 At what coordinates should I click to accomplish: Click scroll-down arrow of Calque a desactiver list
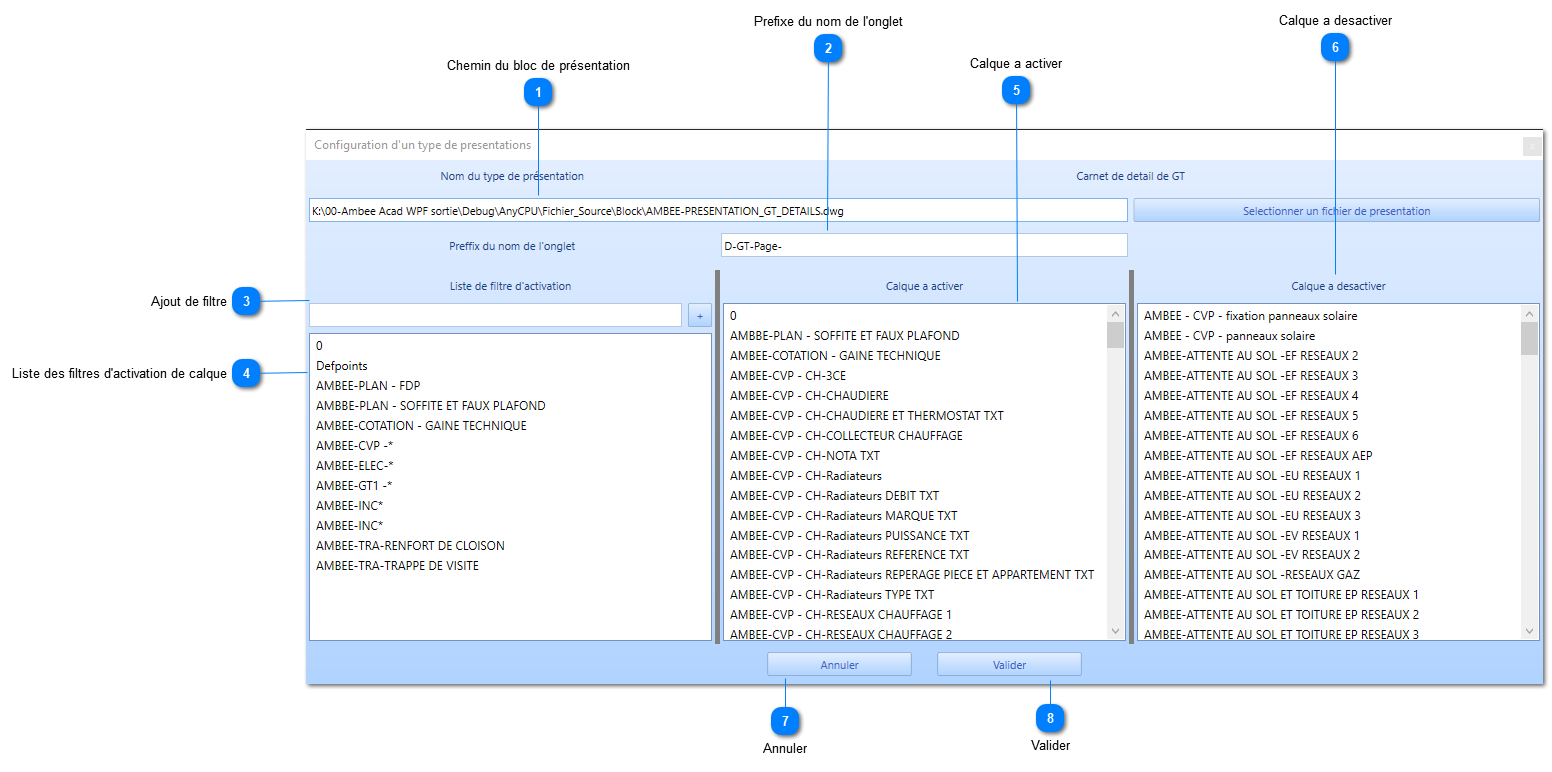tap(1530, 631)
